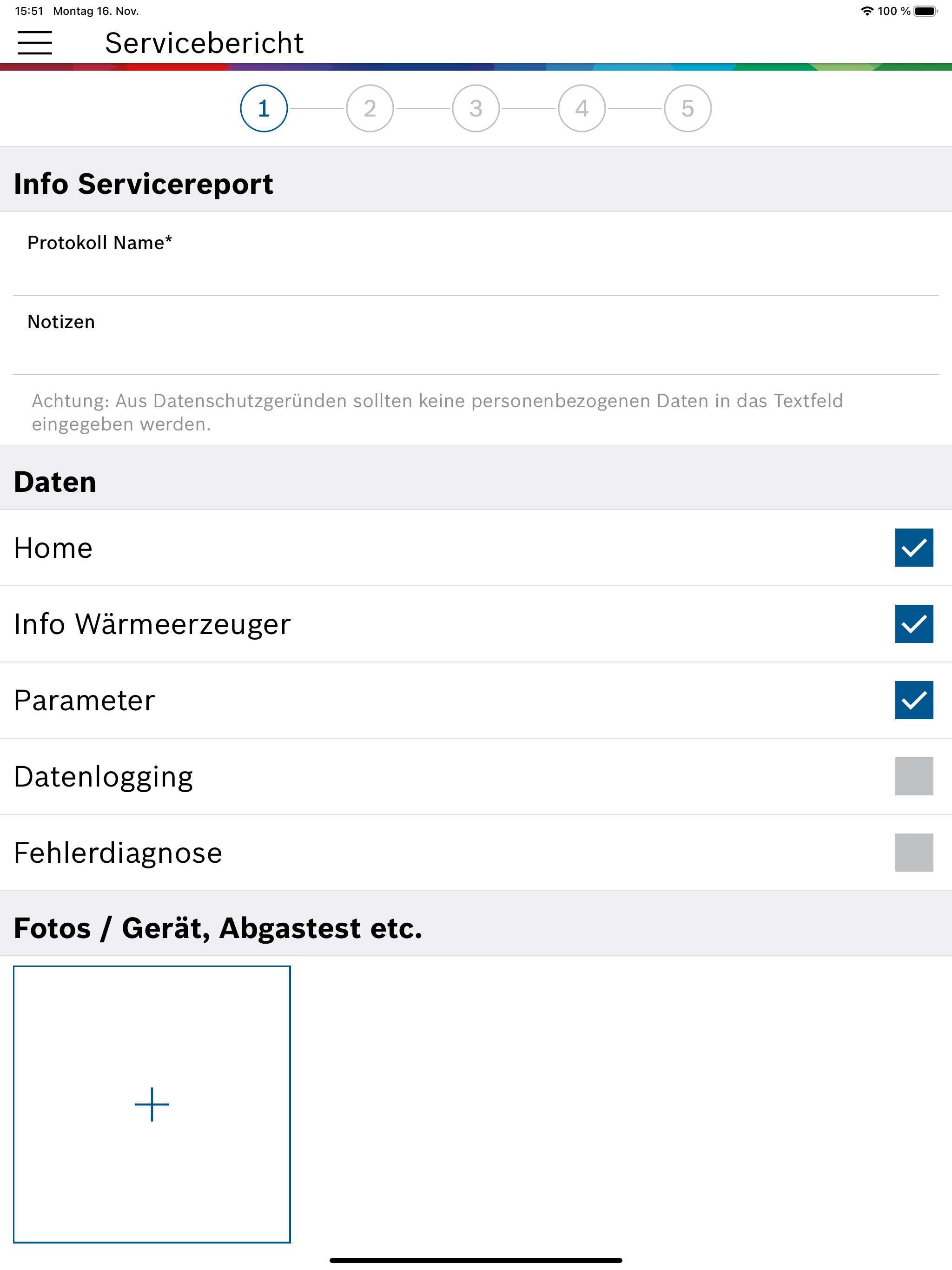
Task: Navigate to step 5 circle
Action: [x=688, y=108]
